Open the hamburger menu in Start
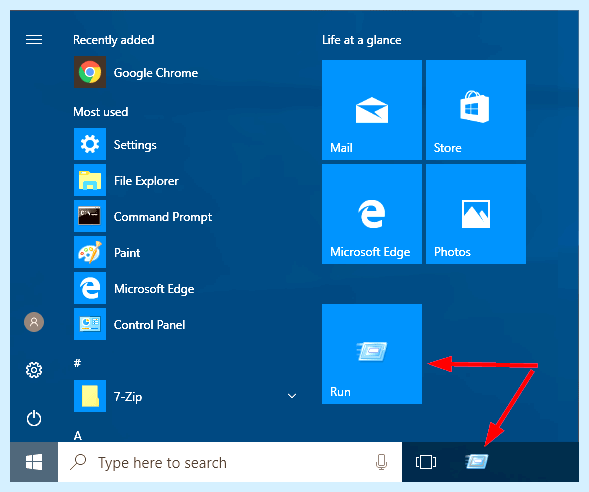This screenshot has width=589, height=492. point(34,39)
